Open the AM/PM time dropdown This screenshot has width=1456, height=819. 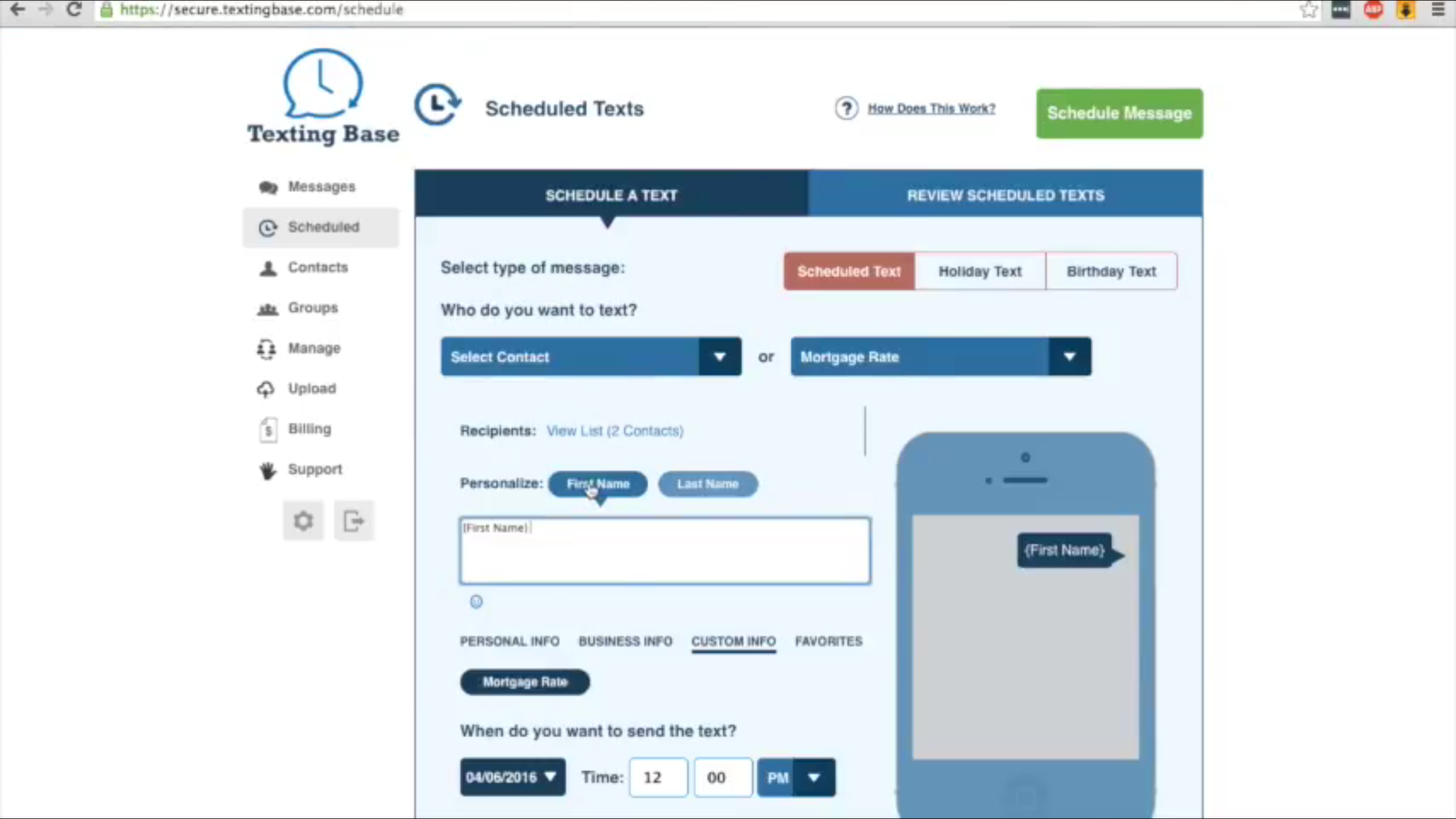[x=814, y=777]
